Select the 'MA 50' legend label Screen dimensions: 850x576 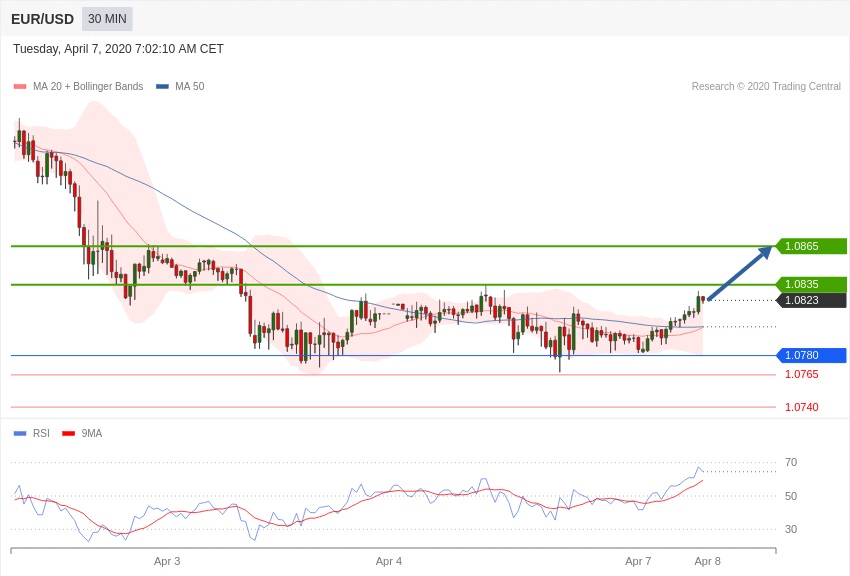click(189, 86)
